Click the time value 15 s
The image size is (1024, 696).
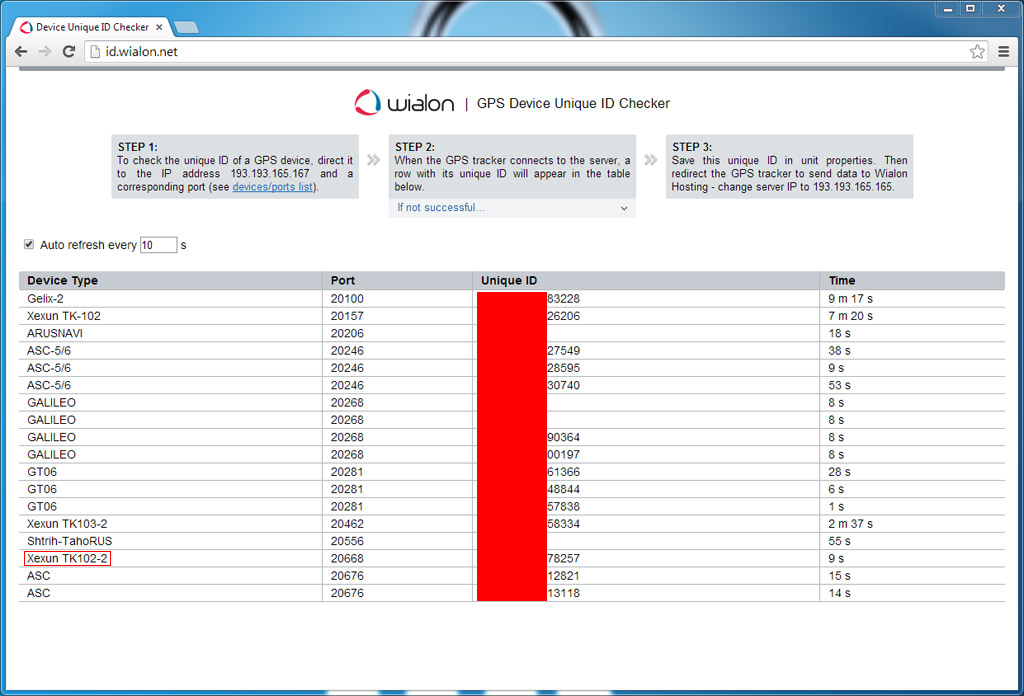point(839,576)
